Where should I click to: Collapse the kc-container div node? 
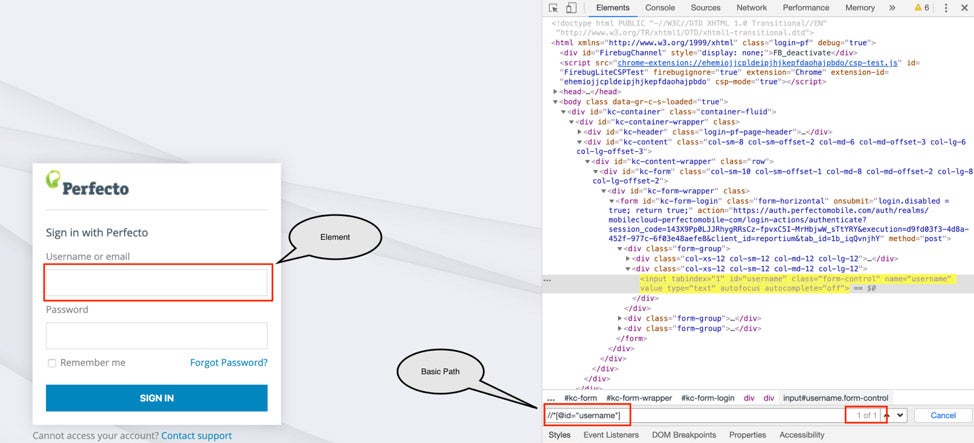tap(563, 112)
